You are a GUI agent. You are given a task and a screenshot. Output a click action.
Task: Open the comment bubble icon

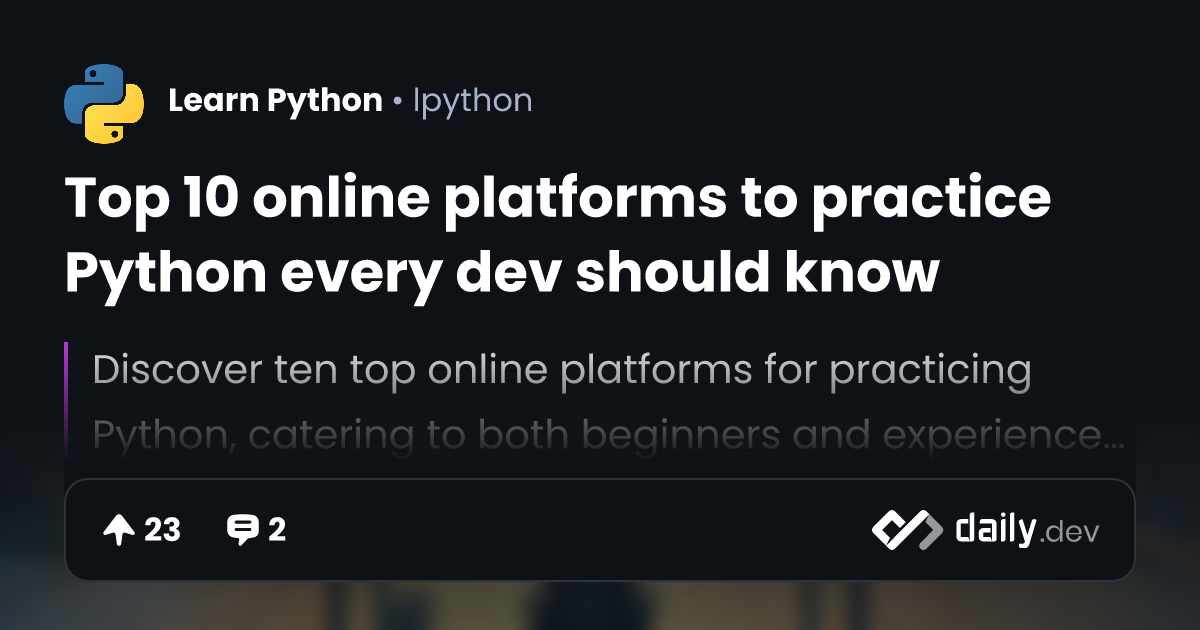point(242,530)
